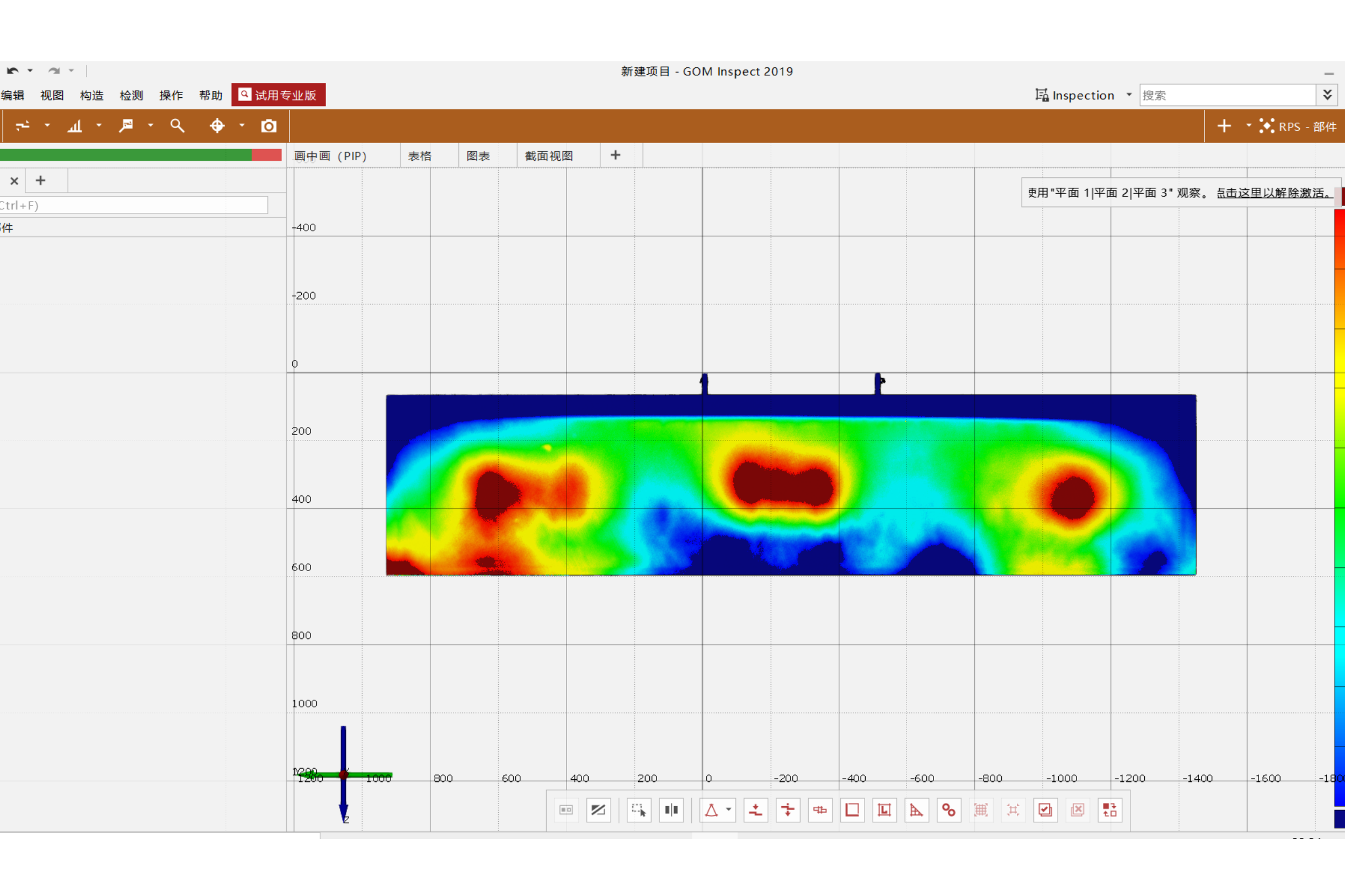This screenshot has height=896, width=1345.
Task: Click the two-circles icon in bottom toolbar
Action: tap(949, 810)
